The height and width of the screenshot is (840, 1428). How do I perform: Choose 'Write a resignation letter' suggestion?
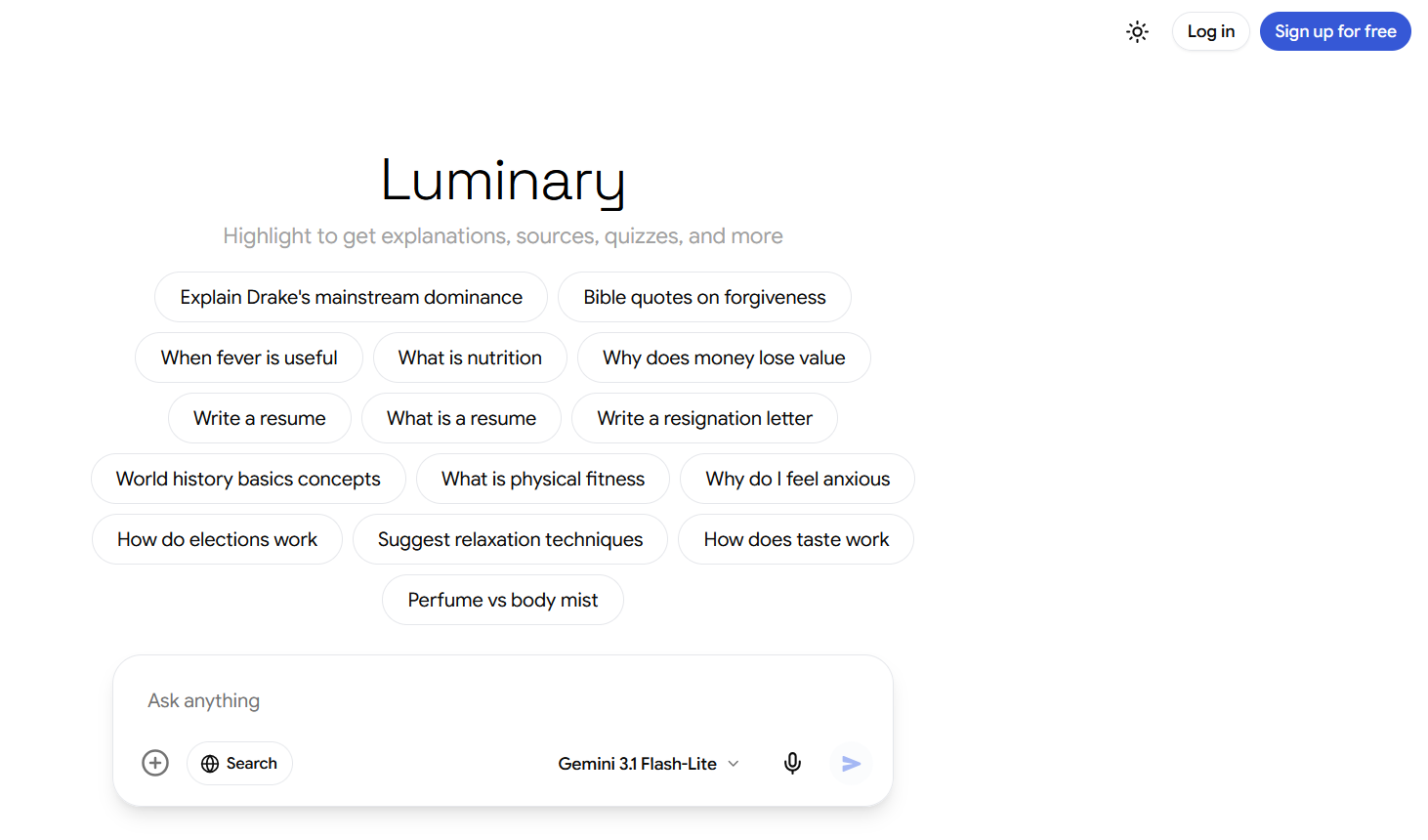(704, 418)
